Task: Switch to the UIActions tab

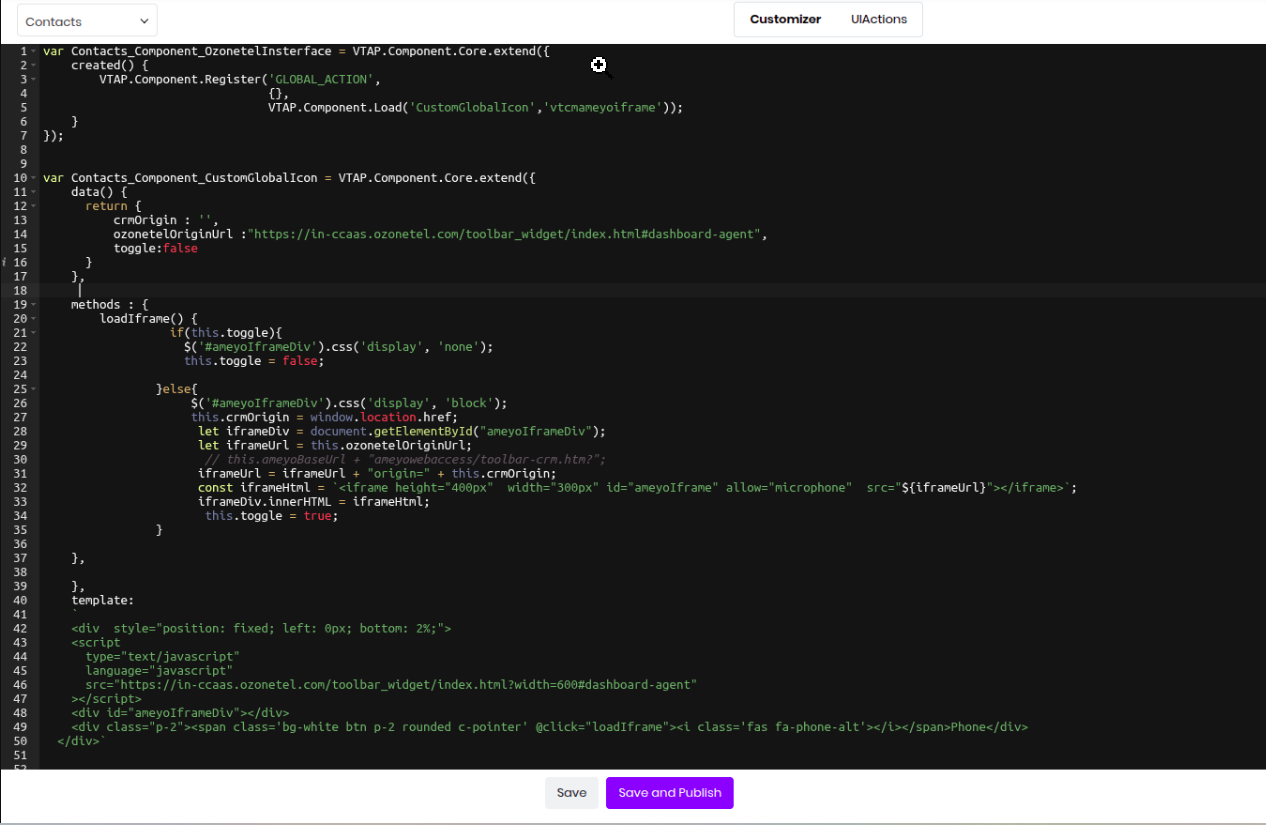Action: tap(879, 19)
